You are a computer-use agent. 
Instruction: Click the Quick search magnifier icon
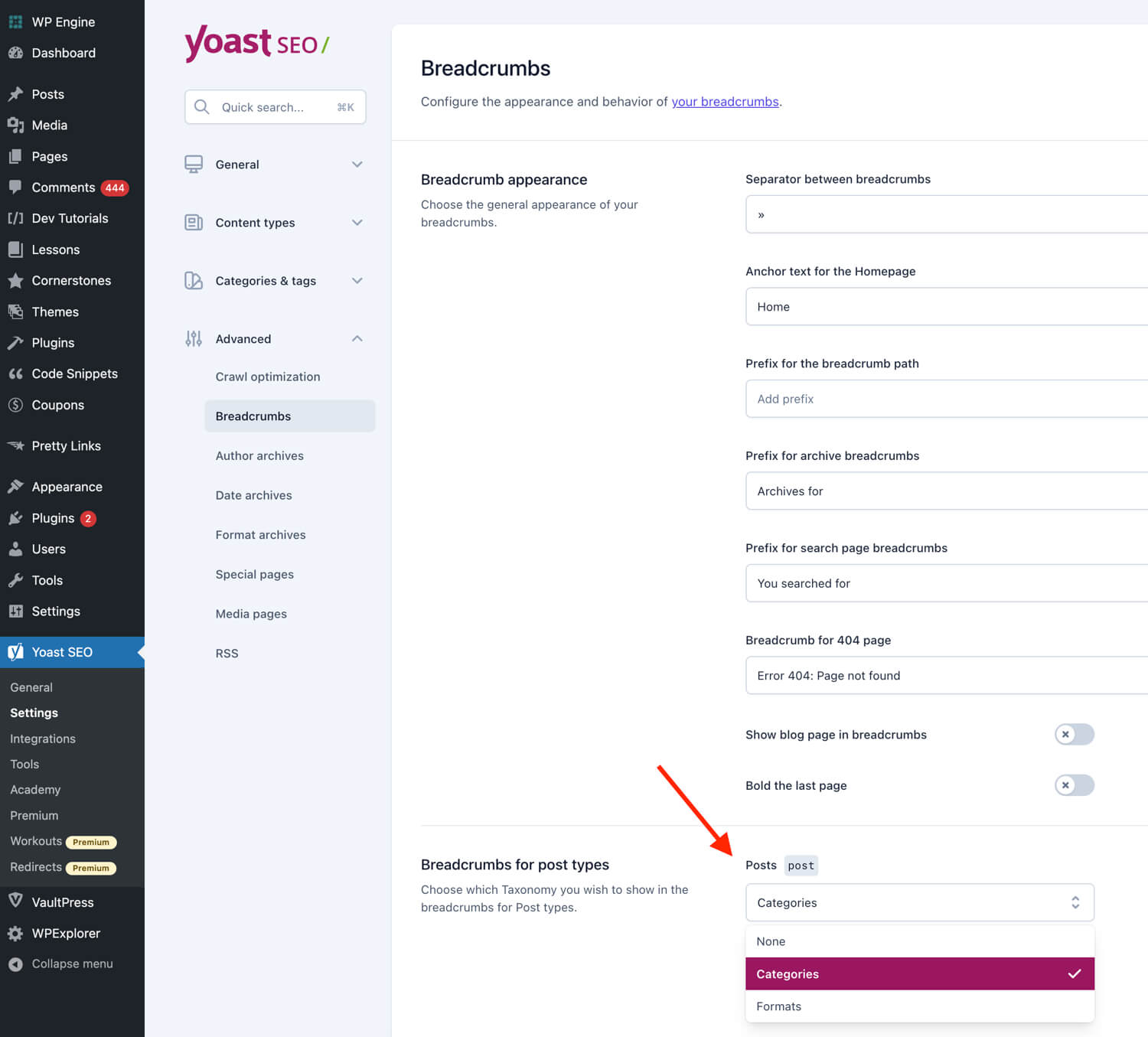point(201,107)
